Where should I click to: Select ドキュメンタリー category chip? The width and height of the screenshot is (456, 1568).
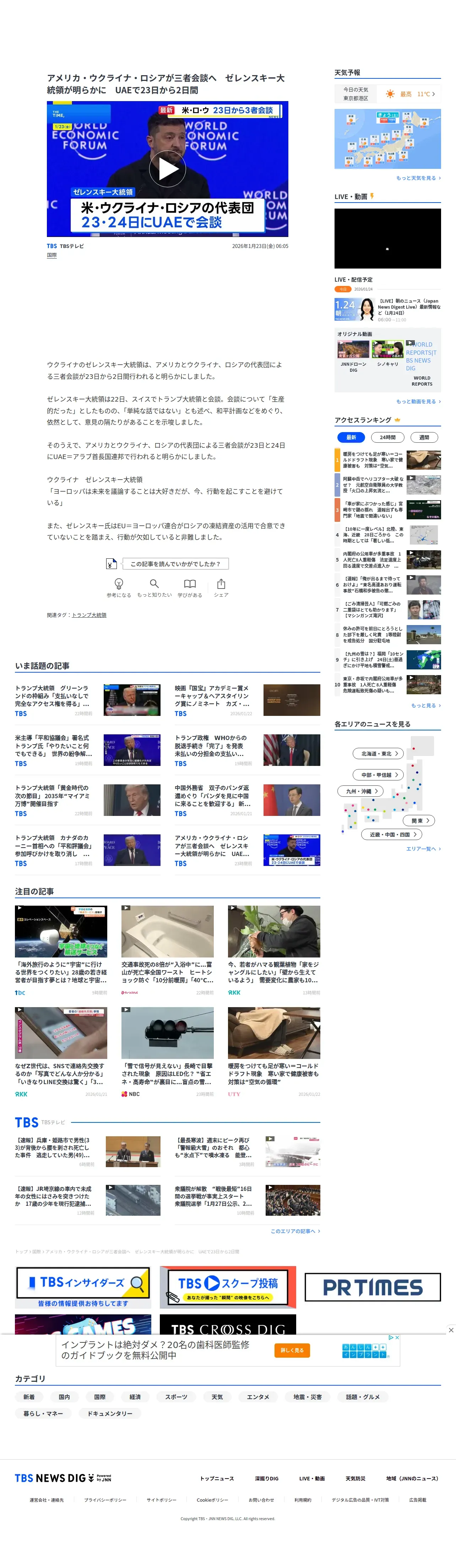click(x=110, y=1413)
